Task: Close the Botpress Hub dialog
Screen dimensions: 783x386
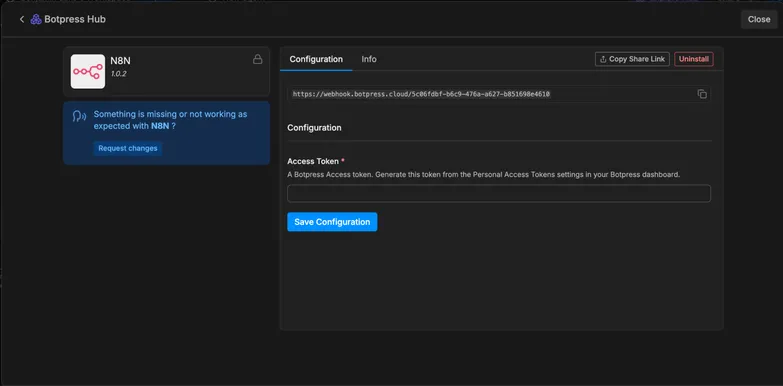Action: pyautogui.click(x=759, y=19)
